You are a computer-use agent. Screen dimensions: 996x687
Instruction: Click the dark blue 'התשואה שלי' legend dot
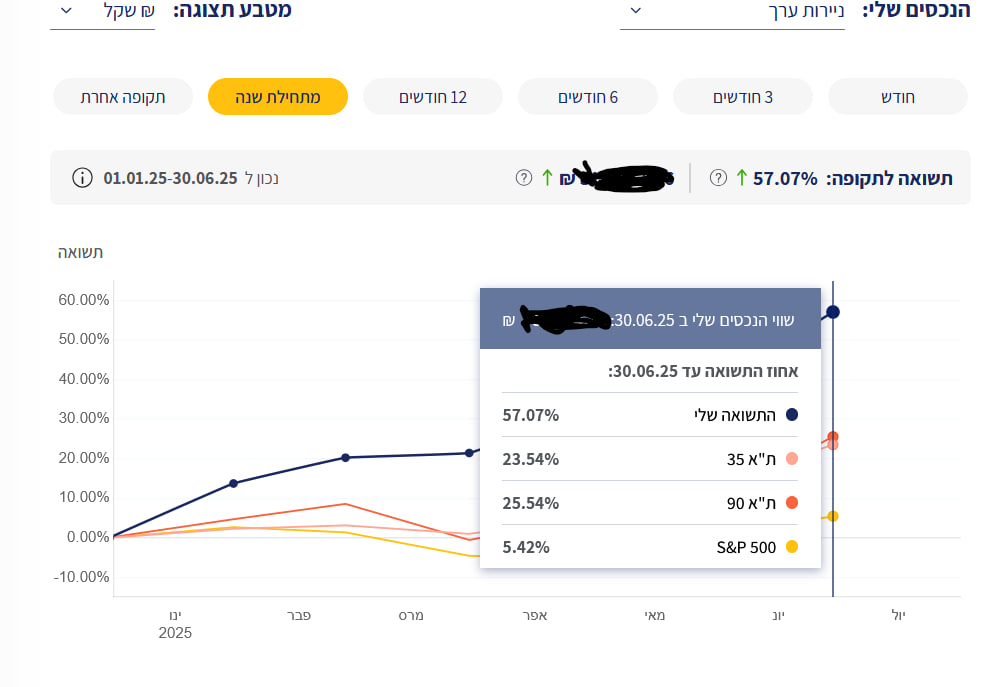[792, 415]
